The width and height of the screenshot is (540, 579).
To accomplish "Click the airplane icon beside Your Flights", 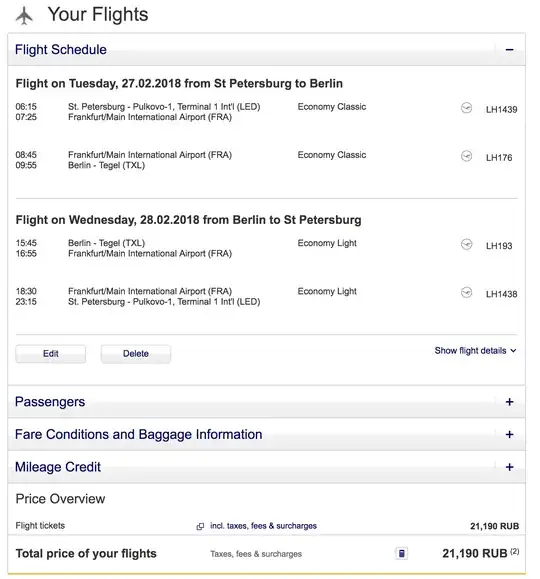I will point(24,16).
